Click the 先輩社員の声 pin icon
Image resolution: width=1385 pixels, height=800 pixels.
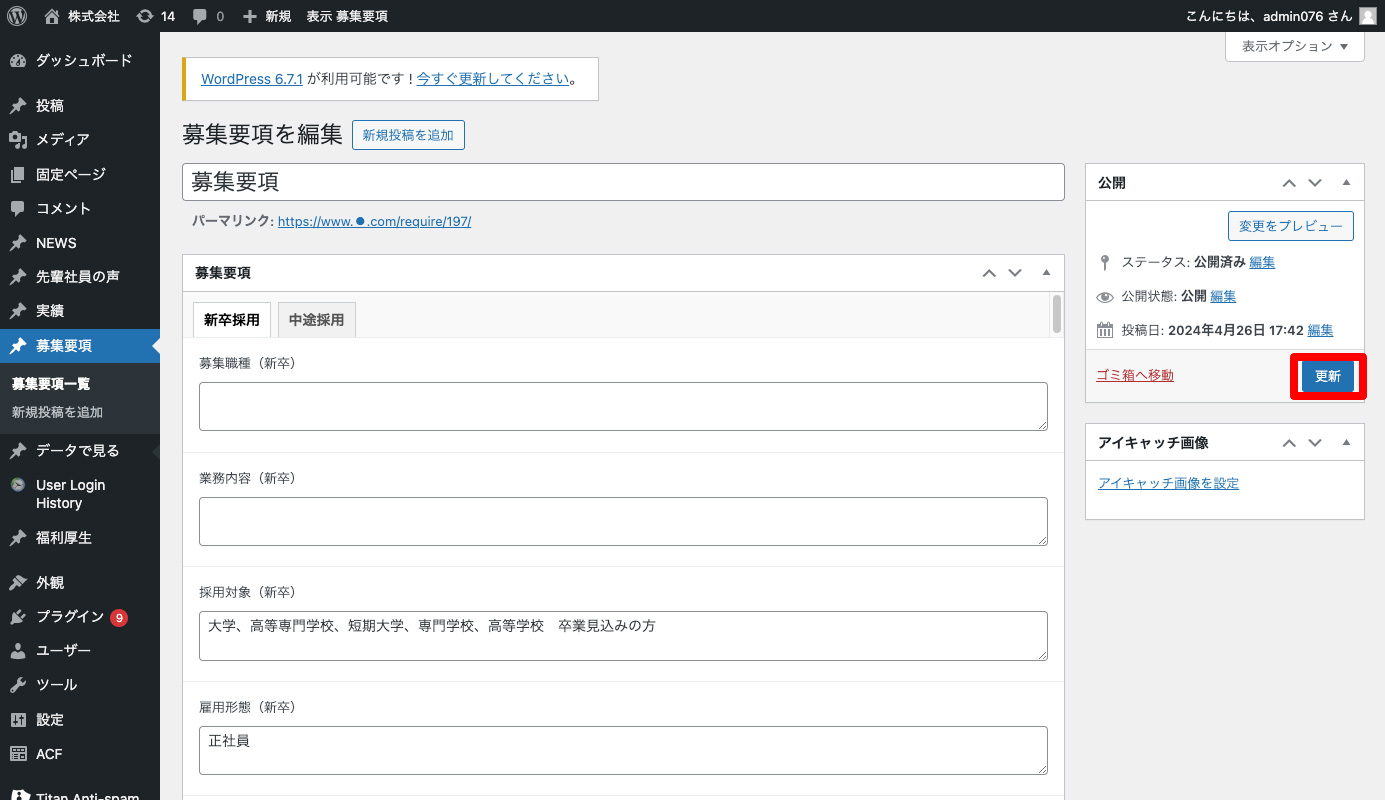18,277
